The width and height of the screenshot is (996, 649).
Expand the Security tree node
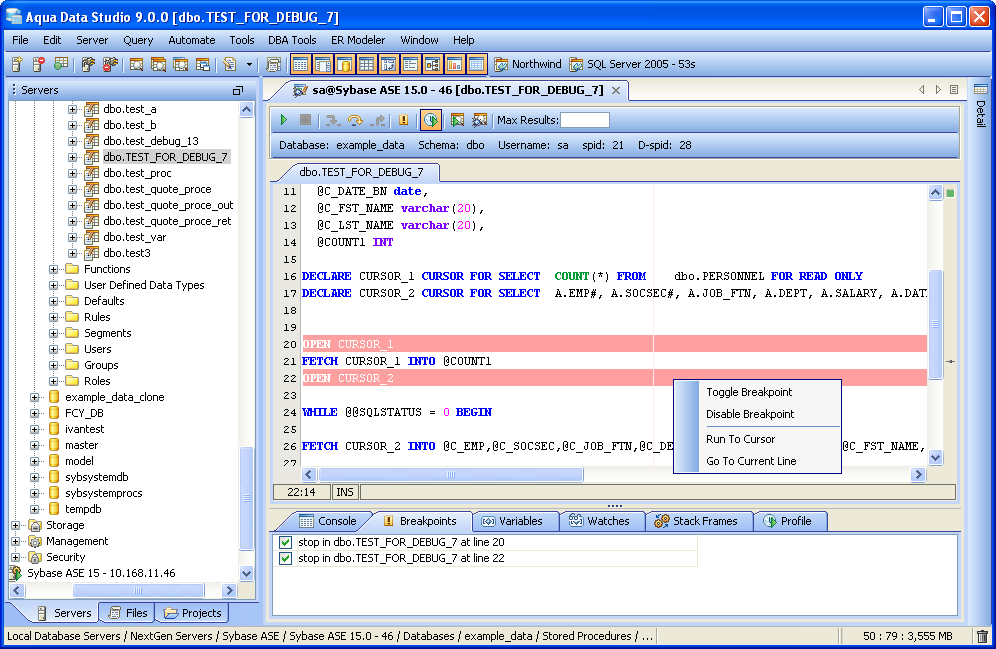16,557
